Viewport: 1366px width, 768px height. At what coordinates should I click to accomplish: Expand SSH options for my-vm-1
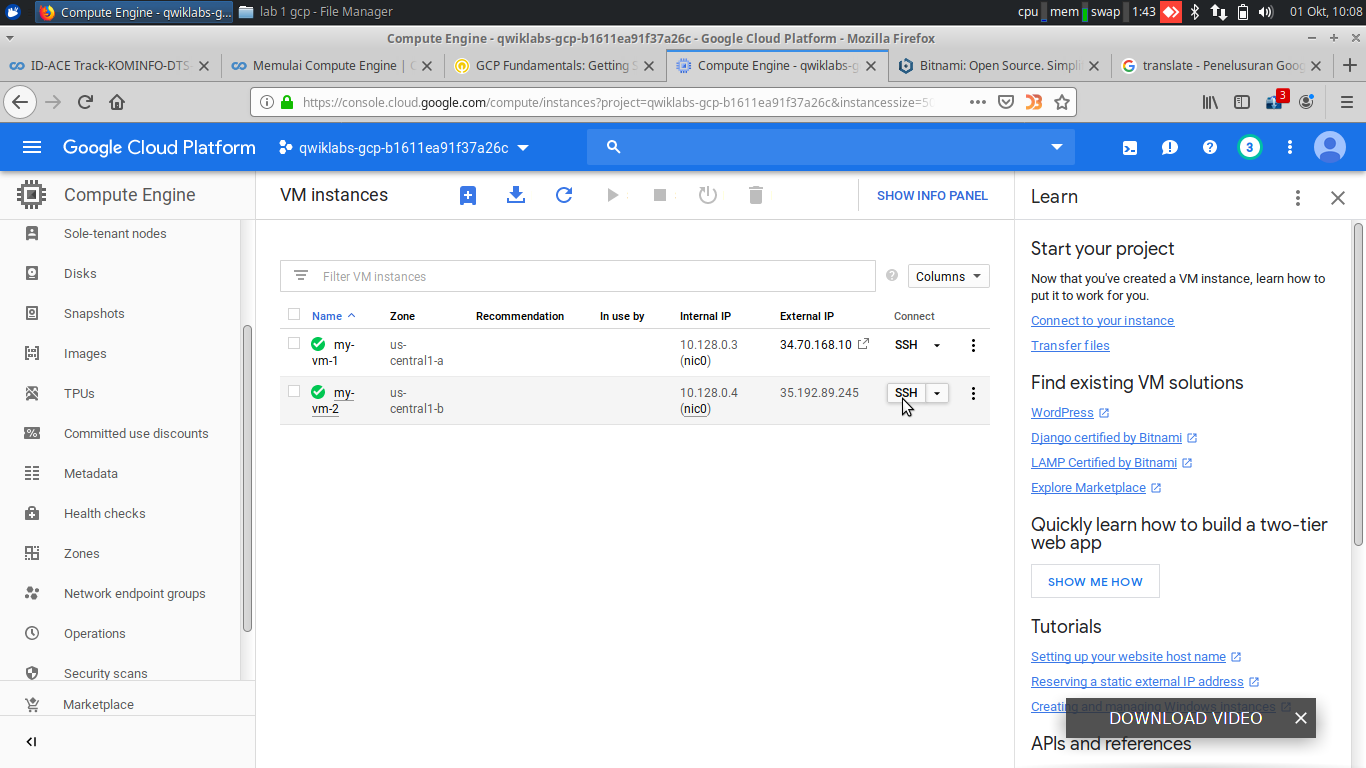pyautogui.click(x=937, y=345)
